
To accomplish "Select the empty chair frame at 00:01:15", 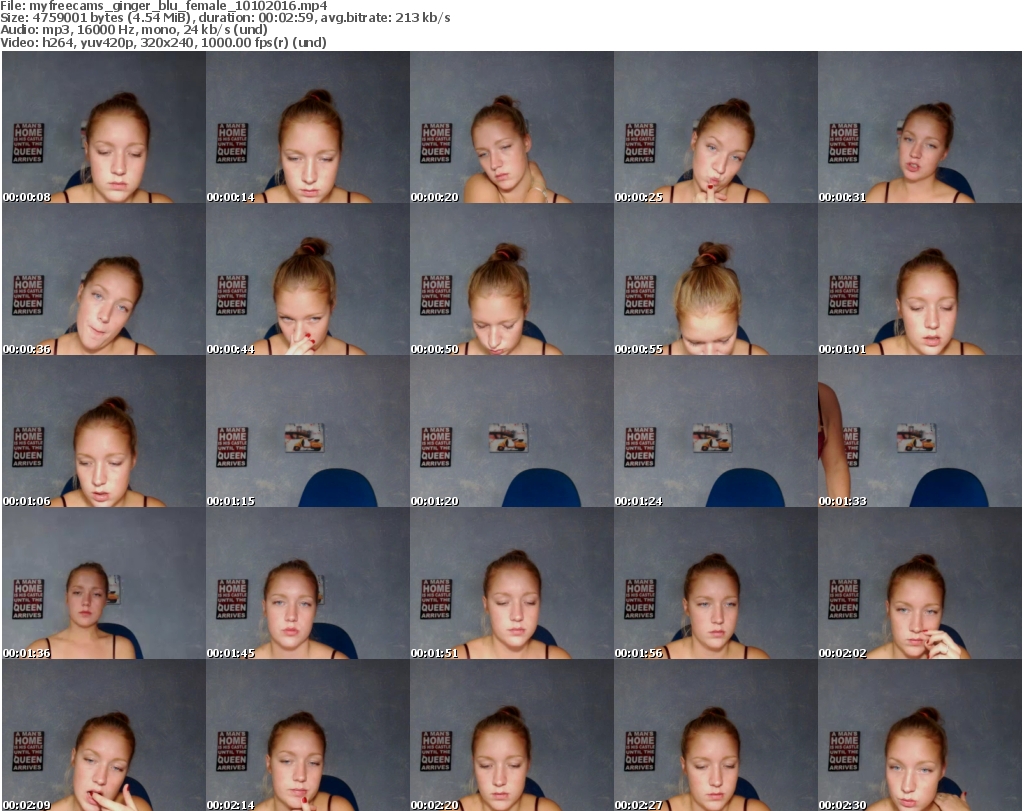I will 308,432.
